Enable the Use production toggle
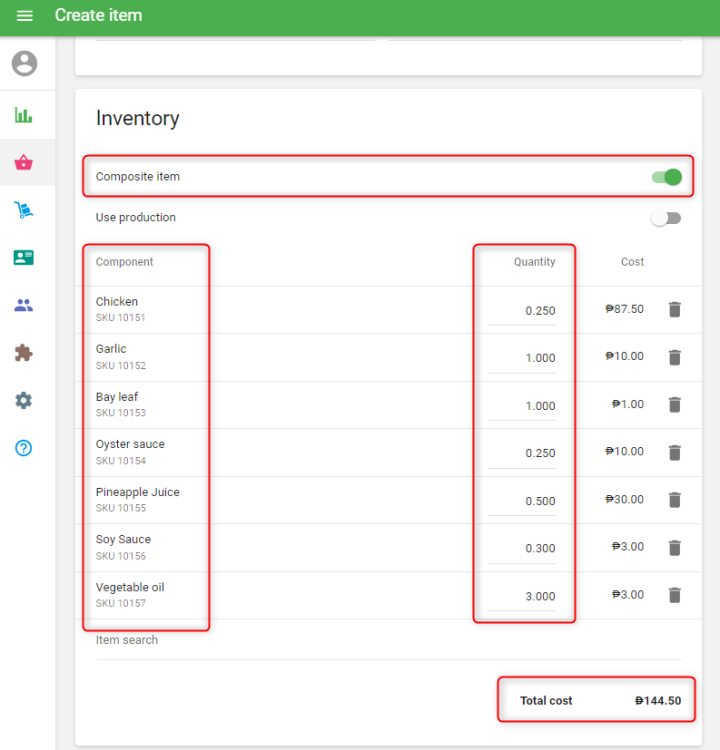The width and height of the screenshot is (720, 750). tap(666, 218)
